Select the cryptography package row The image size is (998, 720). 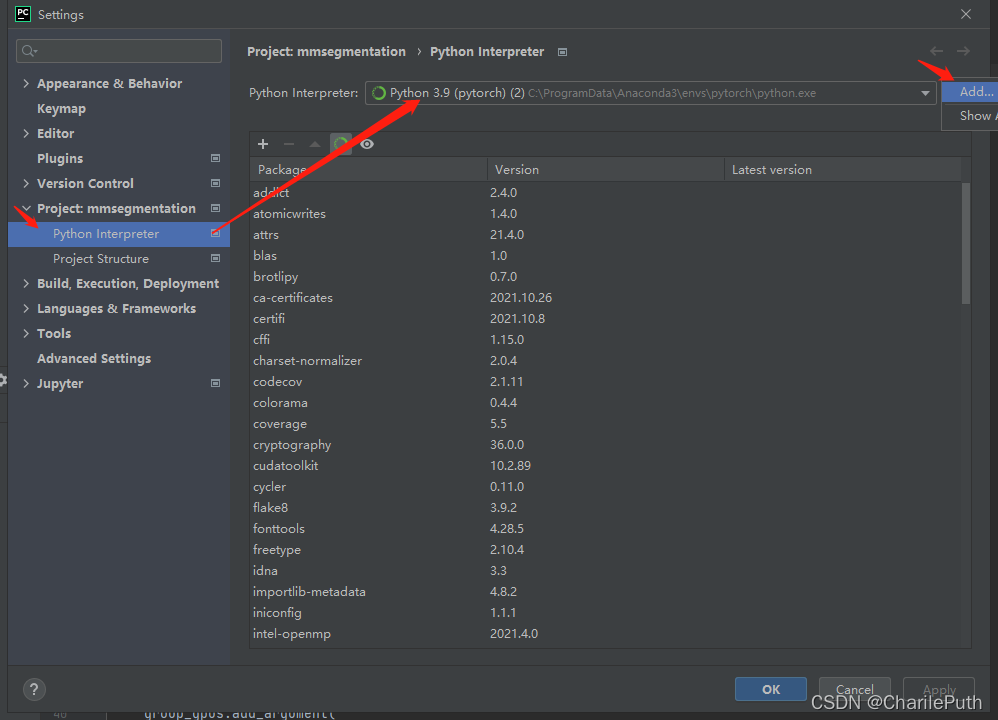coord(605,444)
